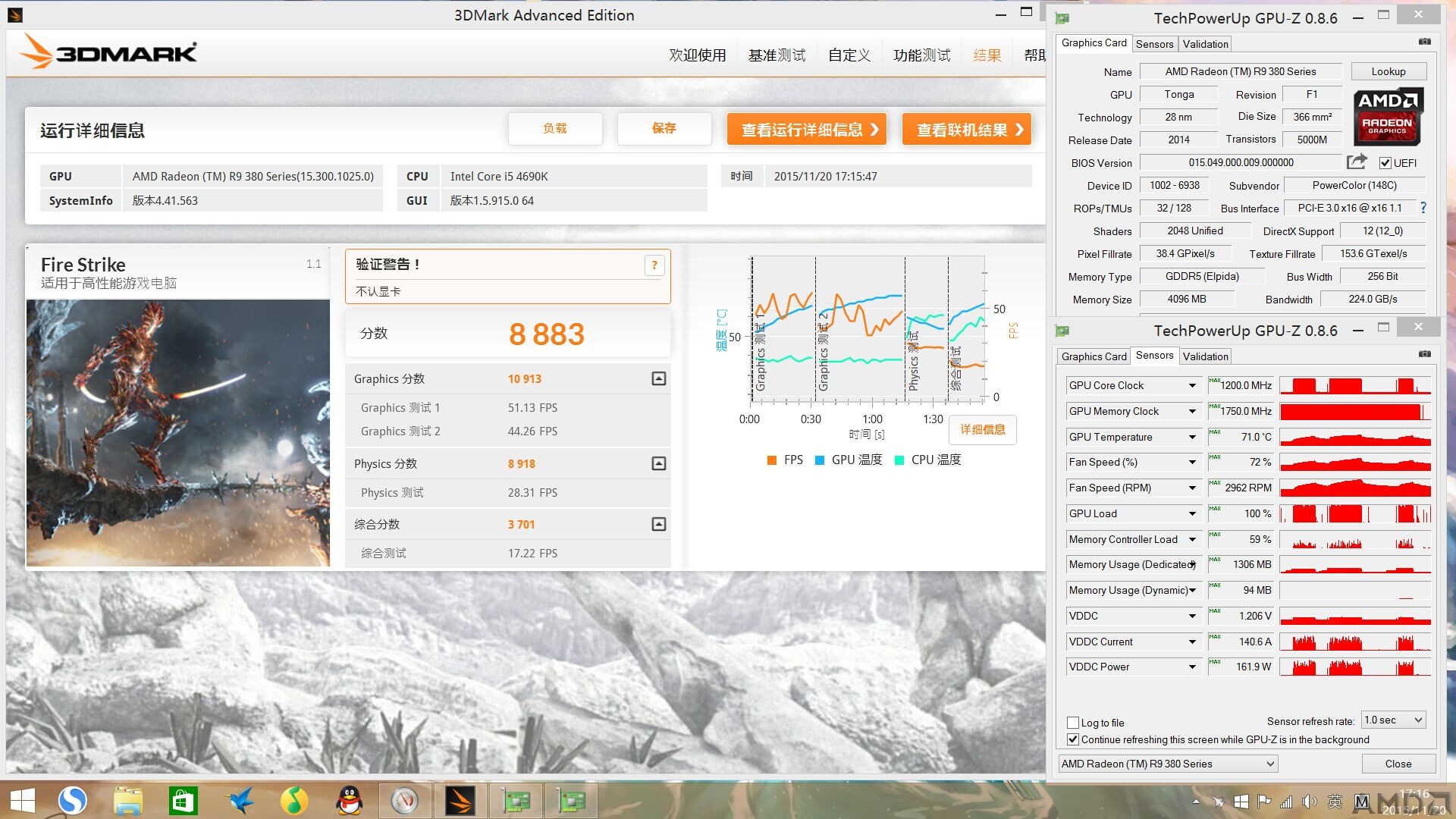Click the GPU Temperature graph
Image resolution: width=1456 pixels, height=819 pixels.
click(1355, 437)
